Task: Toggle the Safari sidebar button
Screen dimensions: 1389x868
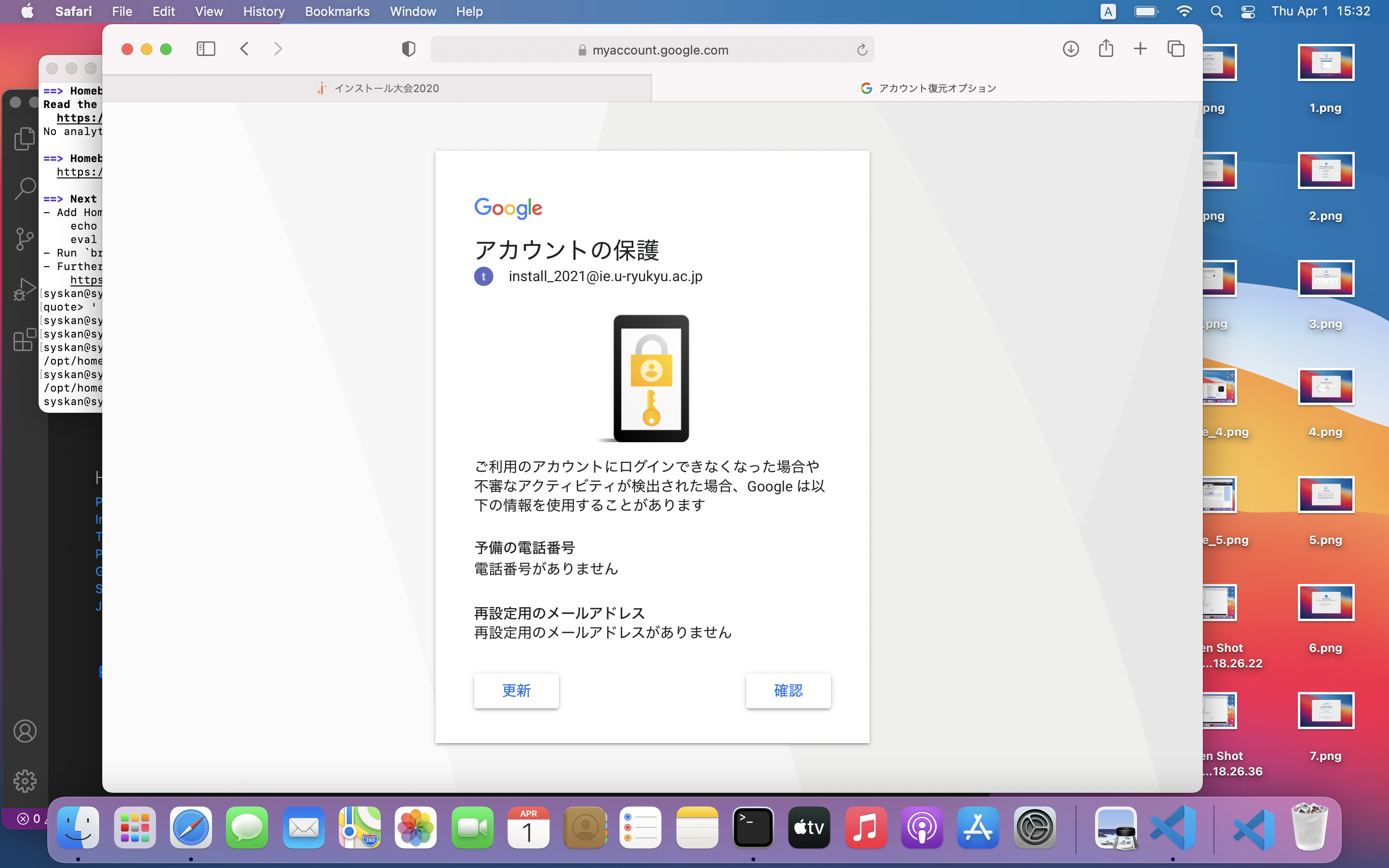Action: point(205,49)
